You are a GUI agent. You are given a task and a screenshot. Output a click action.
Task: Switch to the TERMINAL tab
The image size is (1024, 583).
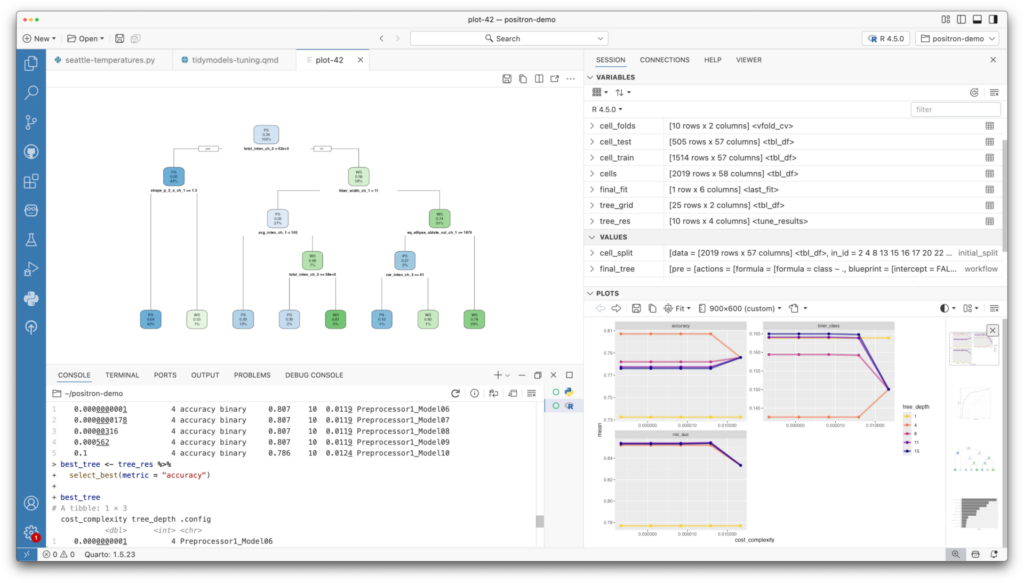tap(121, 375)
